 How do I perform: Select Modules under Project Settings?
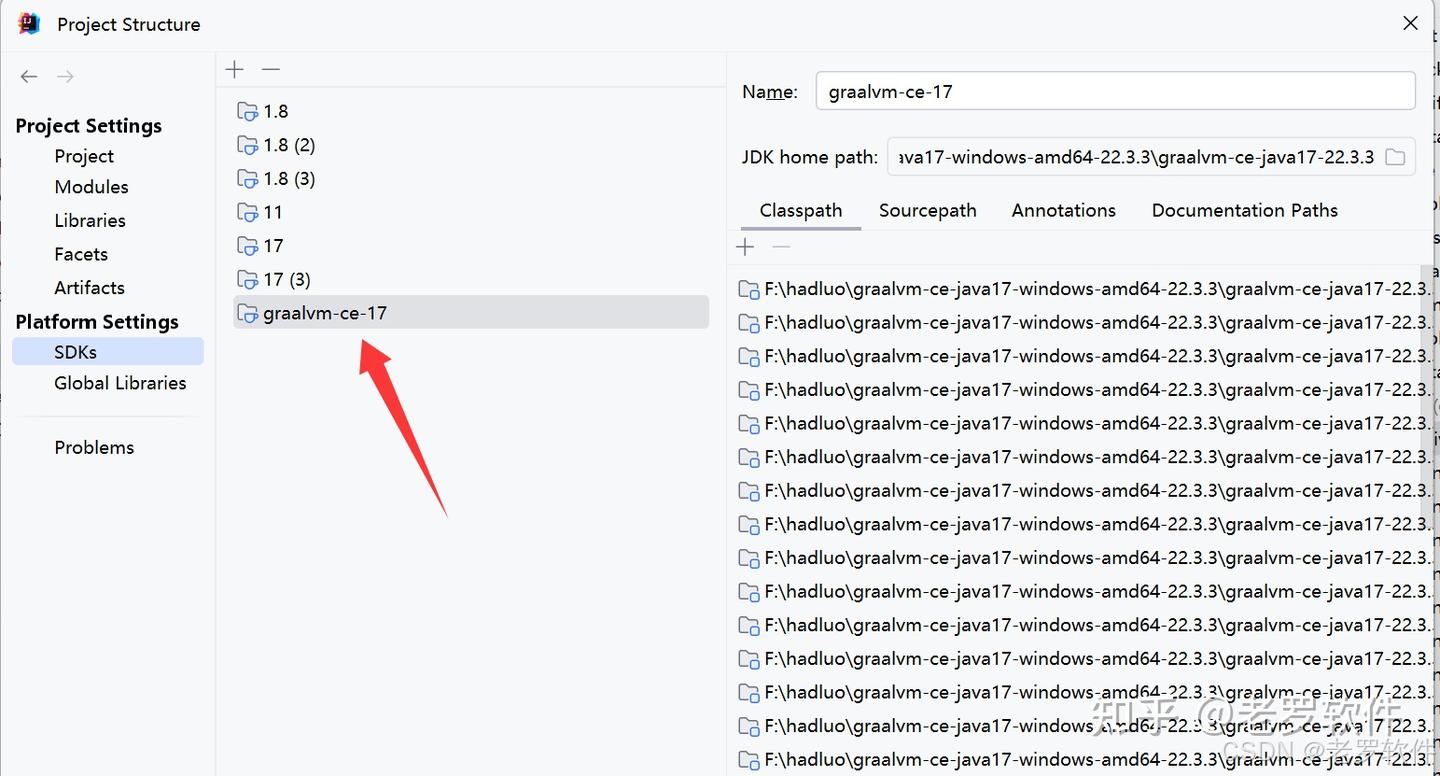pyautogui.click(x=91, y=186)
